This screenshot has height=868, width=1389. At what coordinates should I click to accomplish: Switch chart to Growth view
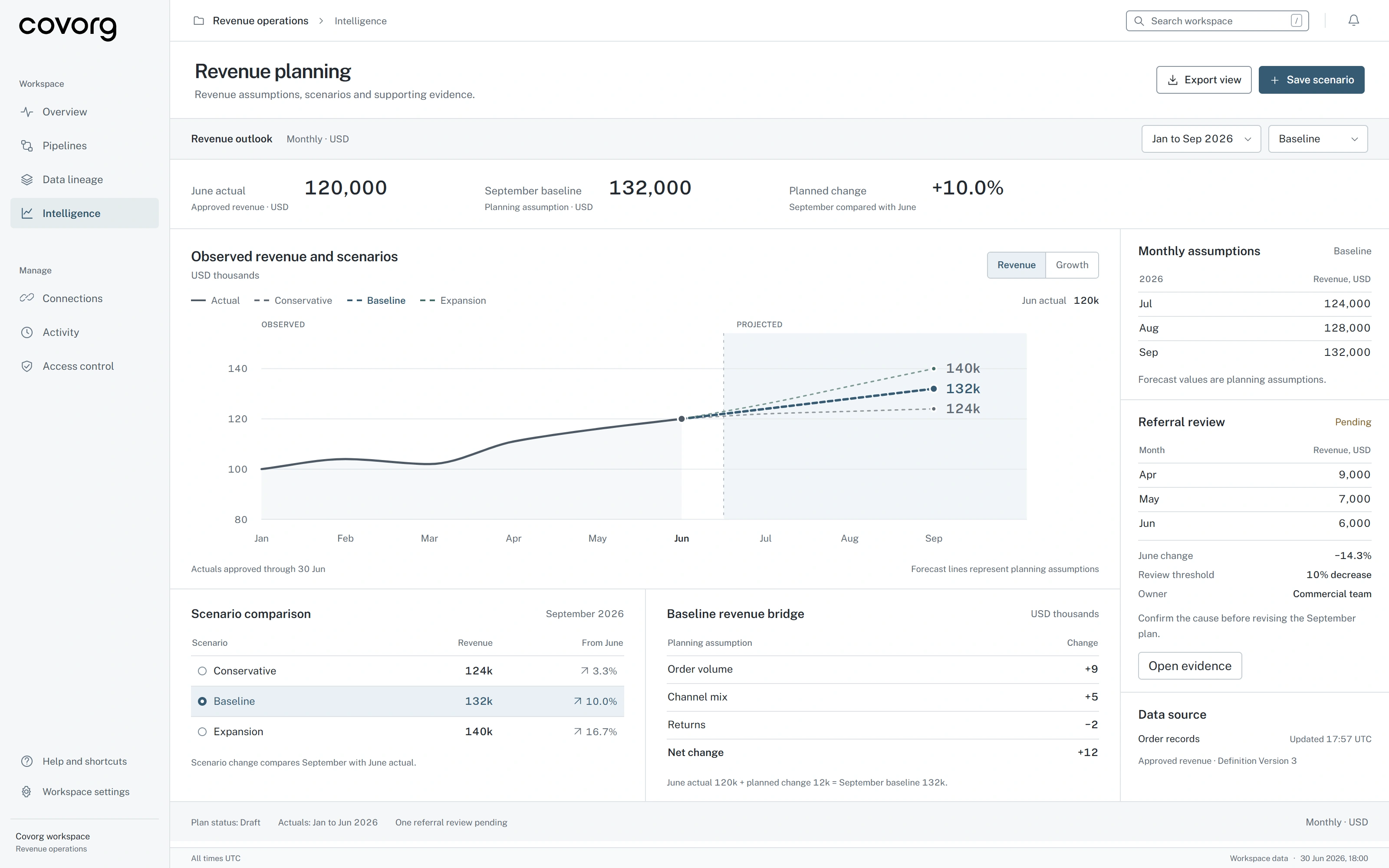[x=1072, y=265]
